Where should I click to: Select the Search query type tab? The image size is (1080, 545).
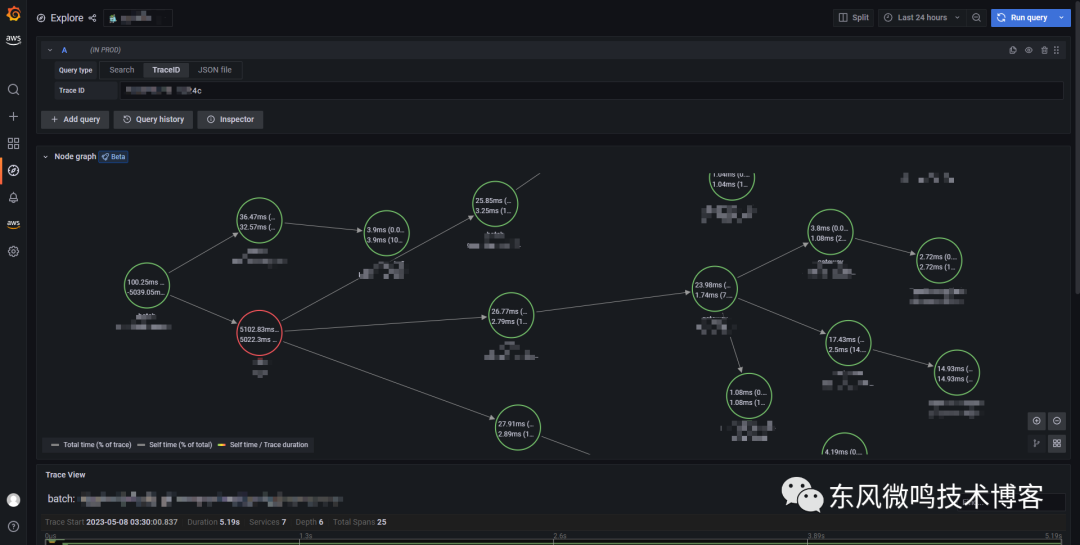122,70
